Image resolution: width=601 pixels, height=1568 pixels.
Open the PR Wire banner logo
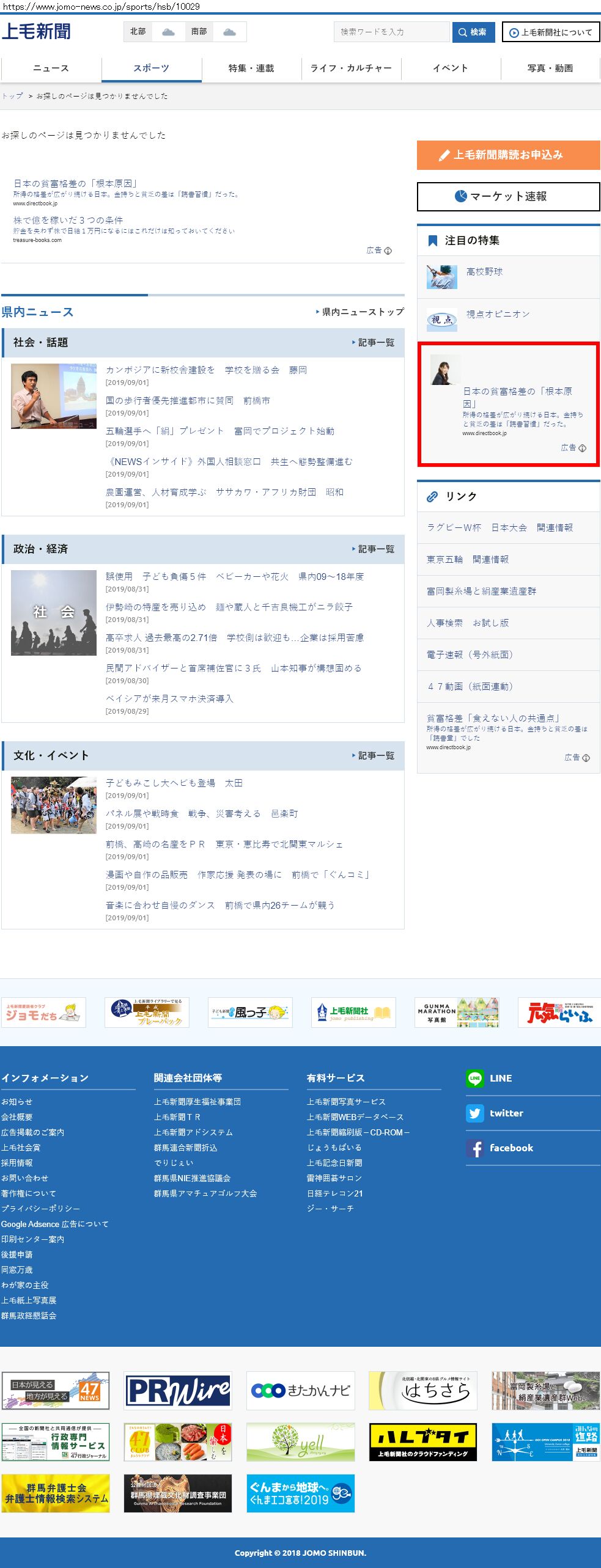pyautogui.click(x=178, y=1390)
